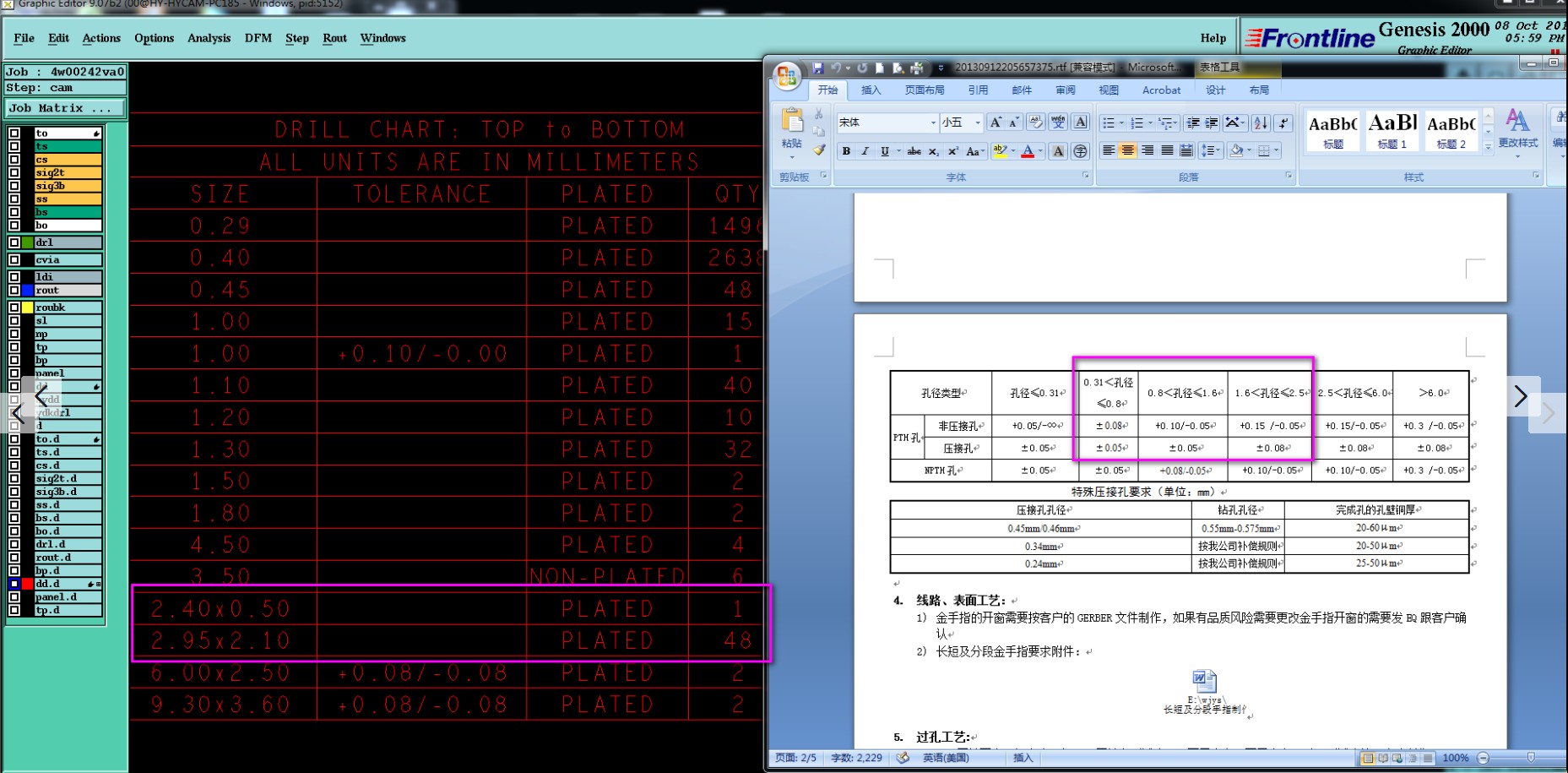The width and height of the screenshot is (1568, 773).
Task: Toggle checkbox for layer sig2t
Action: tap(14, 172)
